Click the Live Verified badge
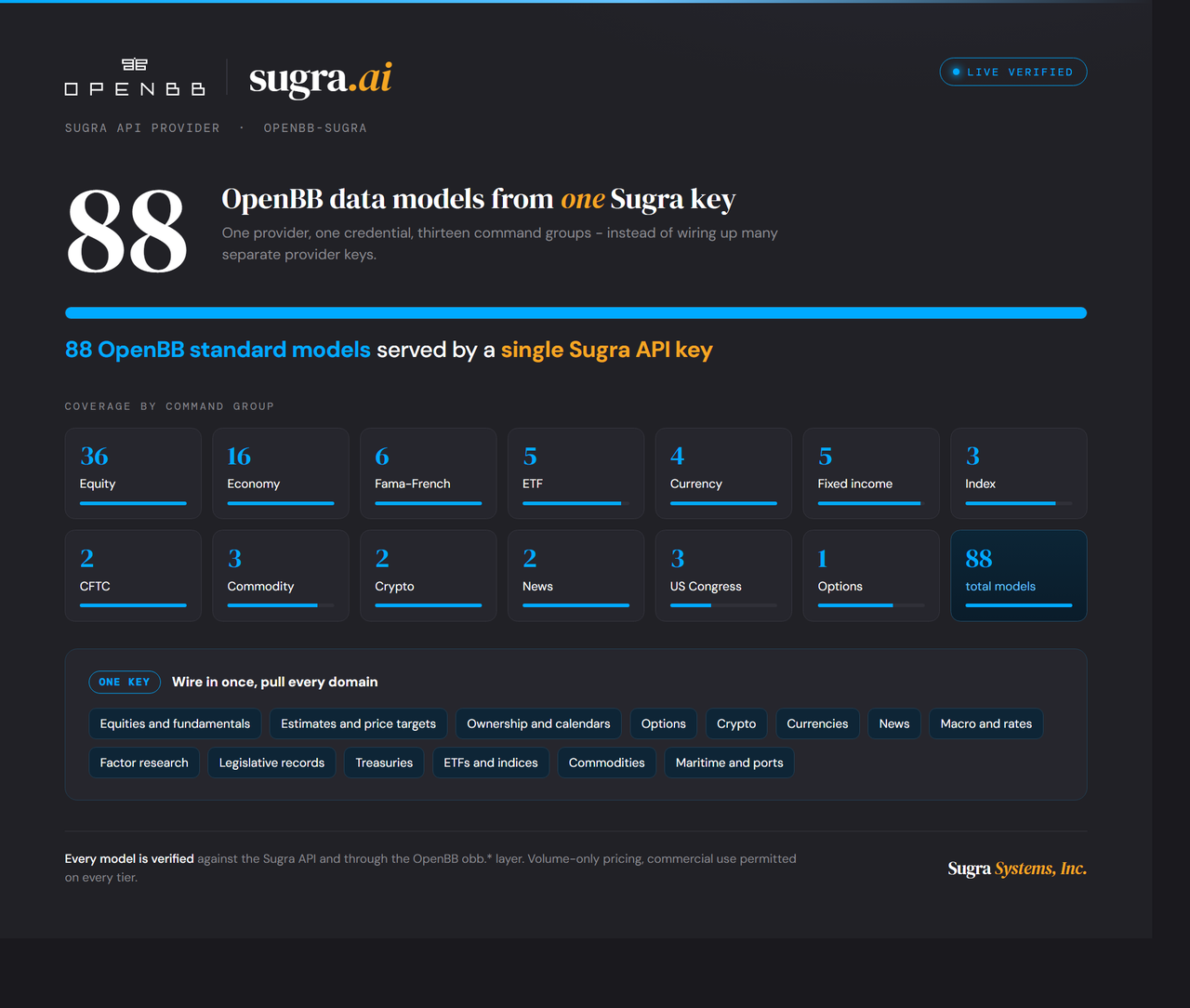The image size is (1190, 1008). (1013, 72)
